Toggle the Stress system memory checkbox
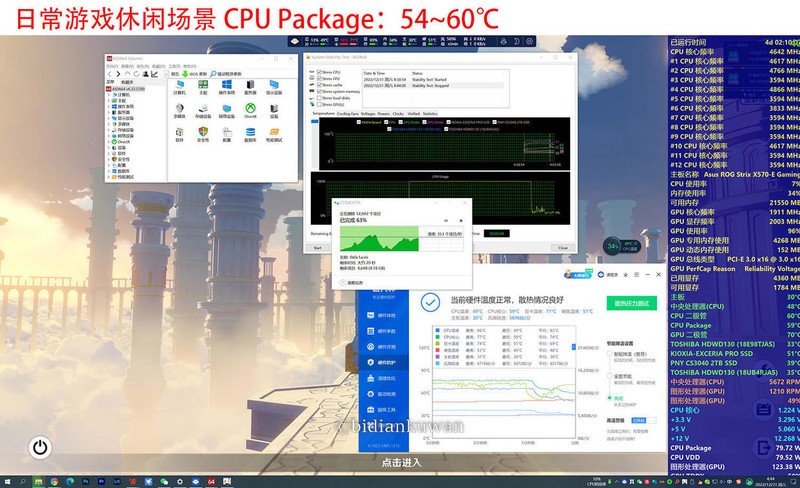The image size is (800, 488). [x=319, y=91]
